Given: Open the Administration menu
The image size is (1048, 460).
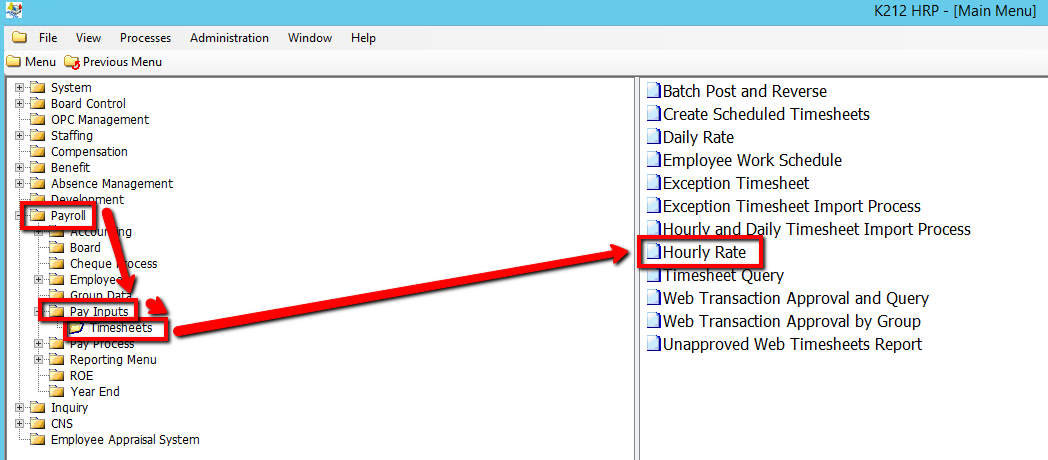Looking at the screenshot, I should point(229,38).
